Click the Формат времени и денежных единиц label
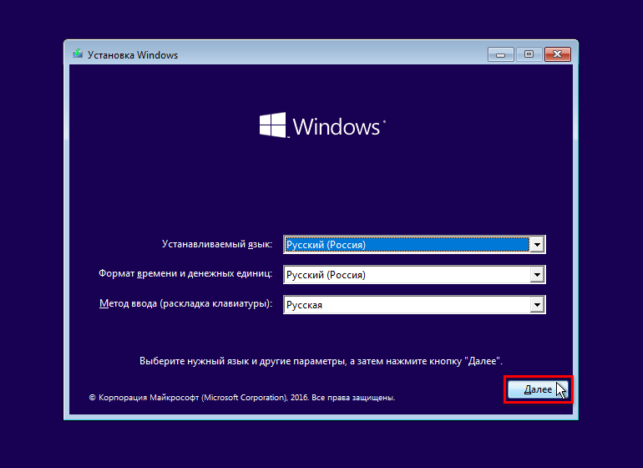This screenshot has height=468, width=643. (x=185, y=274)
